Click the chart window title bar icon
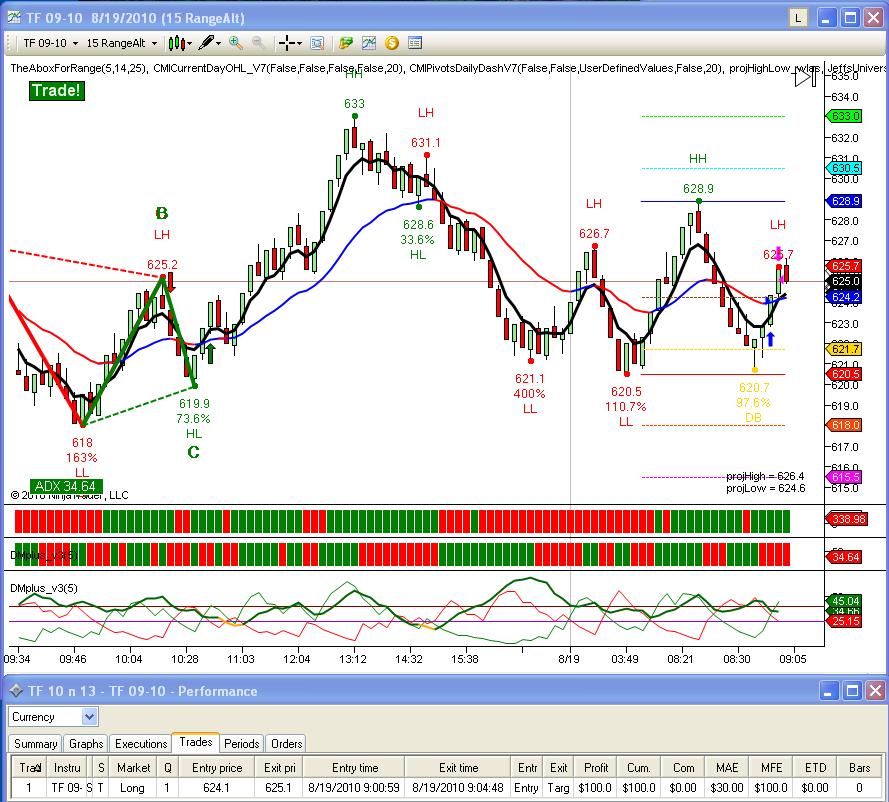Screen dimensions: 889x802 pos(14,18)
